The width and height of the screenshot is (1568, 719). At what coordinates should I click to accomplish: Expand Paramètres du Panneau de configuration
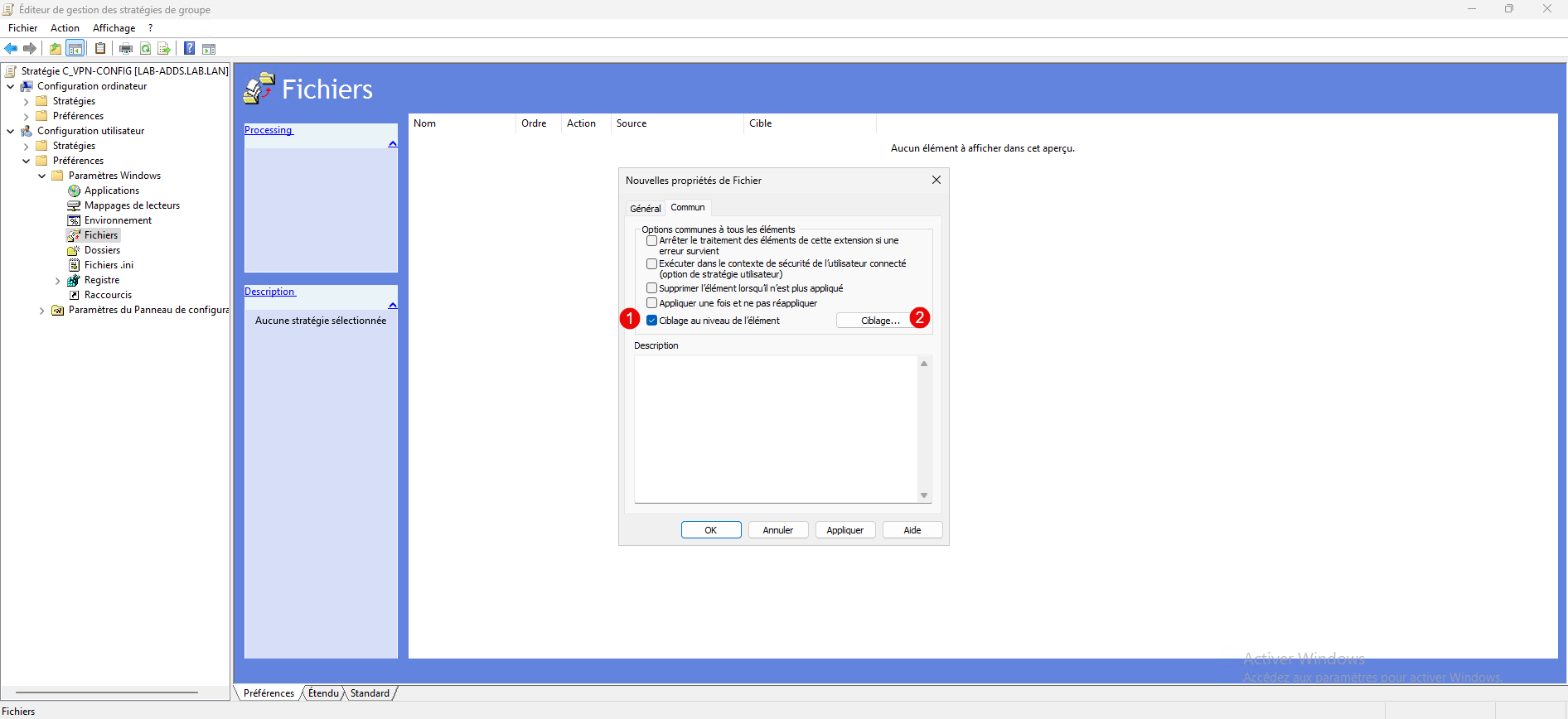click(41, 311)
